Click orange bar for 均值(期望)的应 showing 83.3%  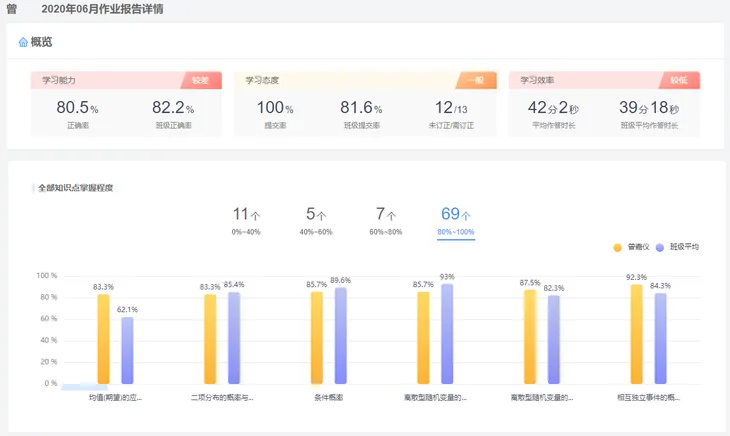pos(103,338)
